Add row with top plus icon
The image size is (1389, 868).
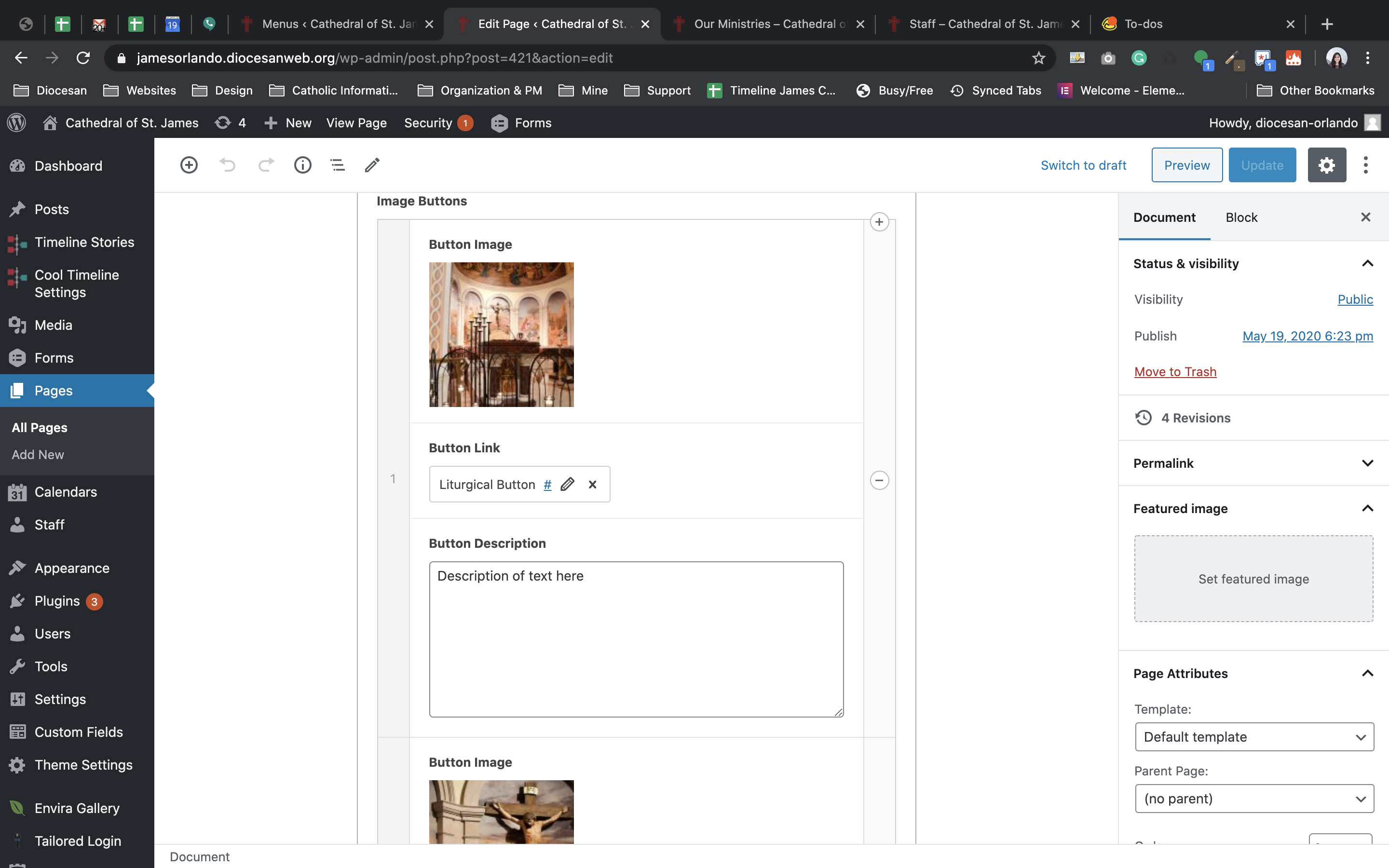click(x=879, y=222)
